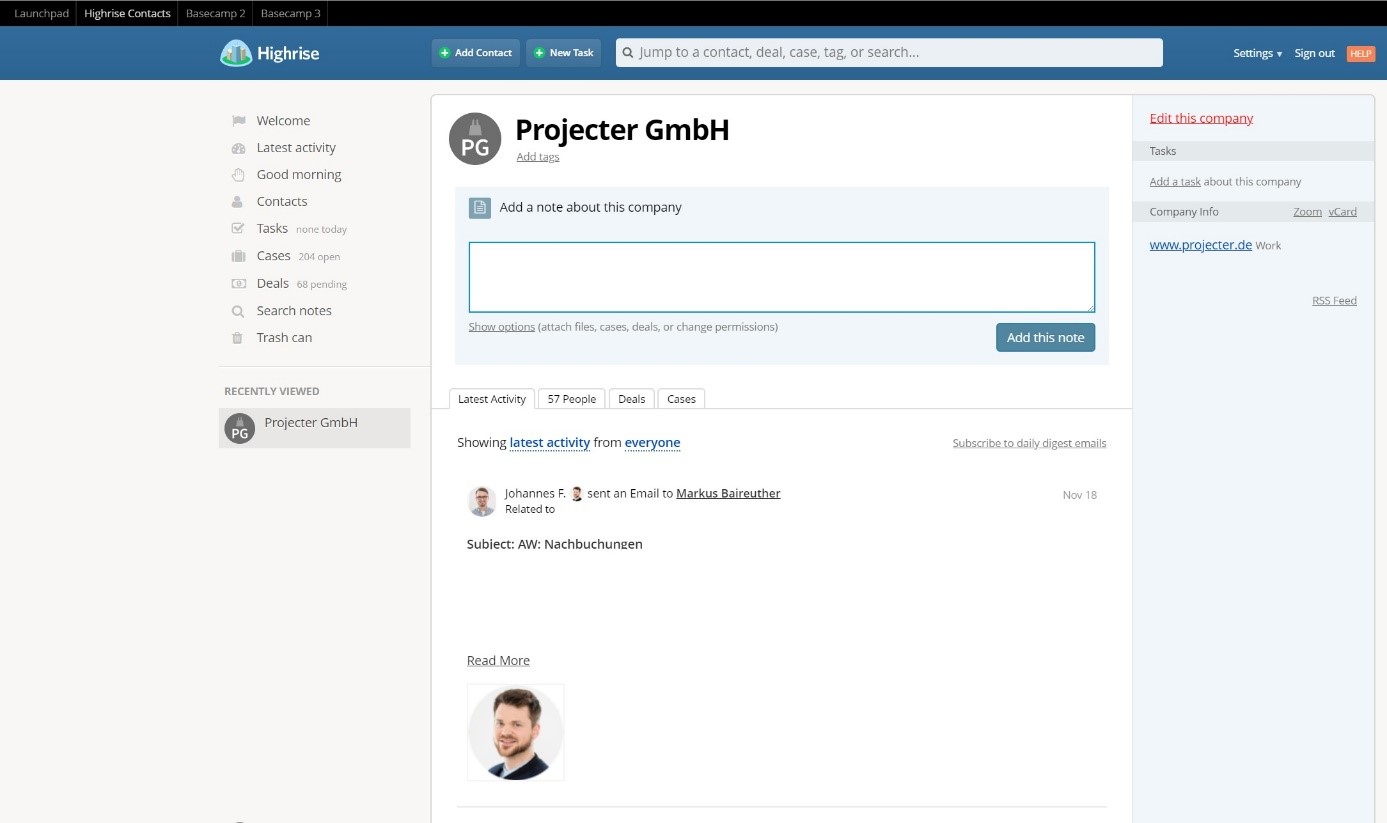This screenshot has height=823, width=1387.
Task: Click the RSS Feed link
Action: (x=1334, y=301)
